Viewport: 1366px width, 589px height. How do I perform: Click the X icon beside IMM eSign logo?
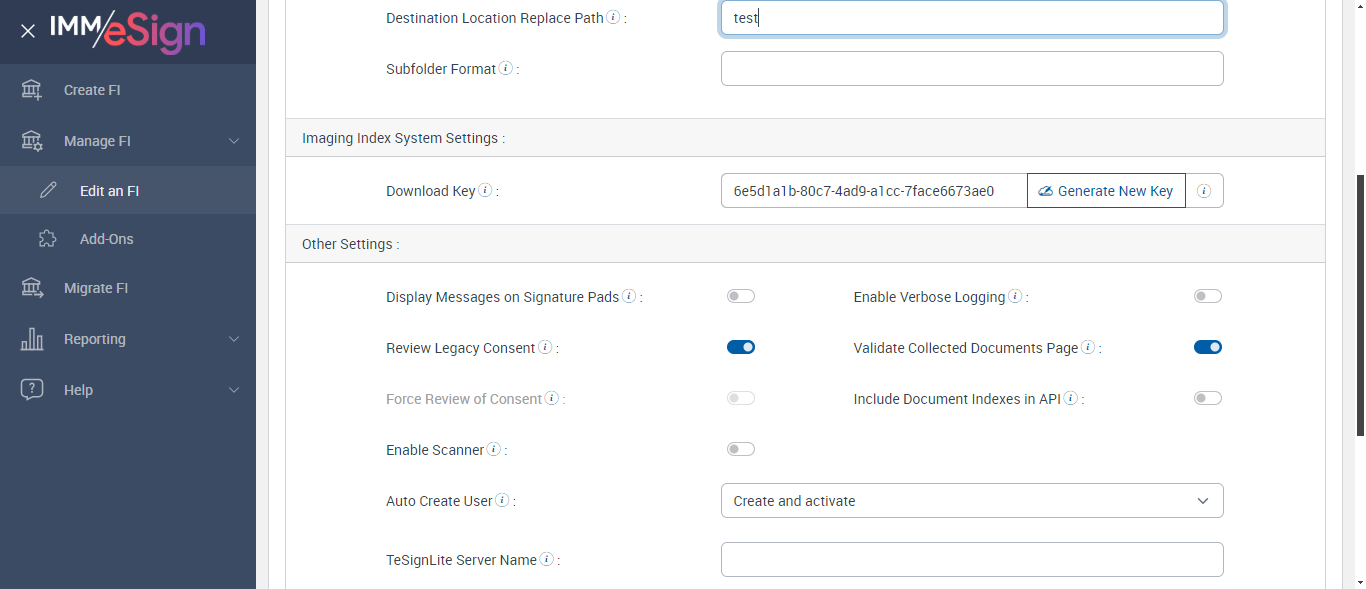pos(28,31)
